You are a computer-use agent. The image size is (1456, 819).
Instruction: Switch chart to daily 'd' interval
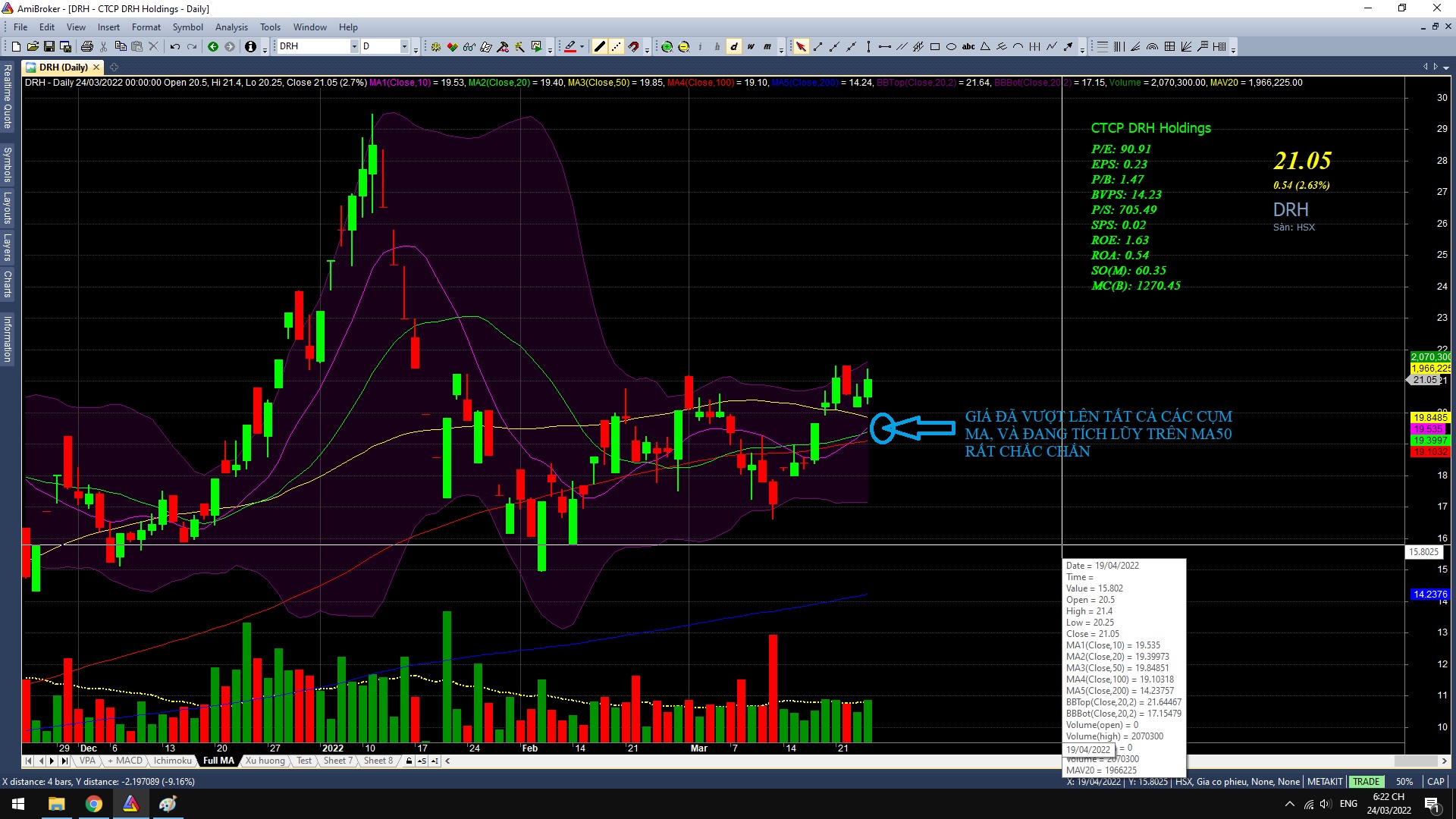734,47
